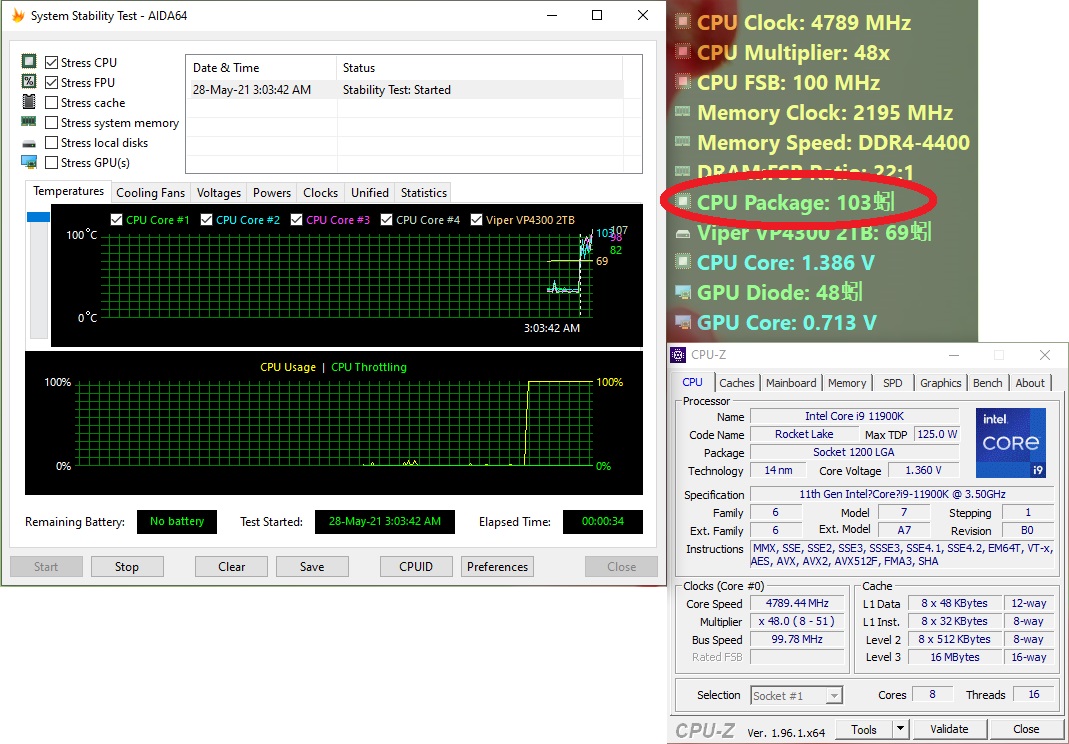Viewport: 1069px width, 744px height.
Task: Open the Statistics tab
Action: coord(423,193)
